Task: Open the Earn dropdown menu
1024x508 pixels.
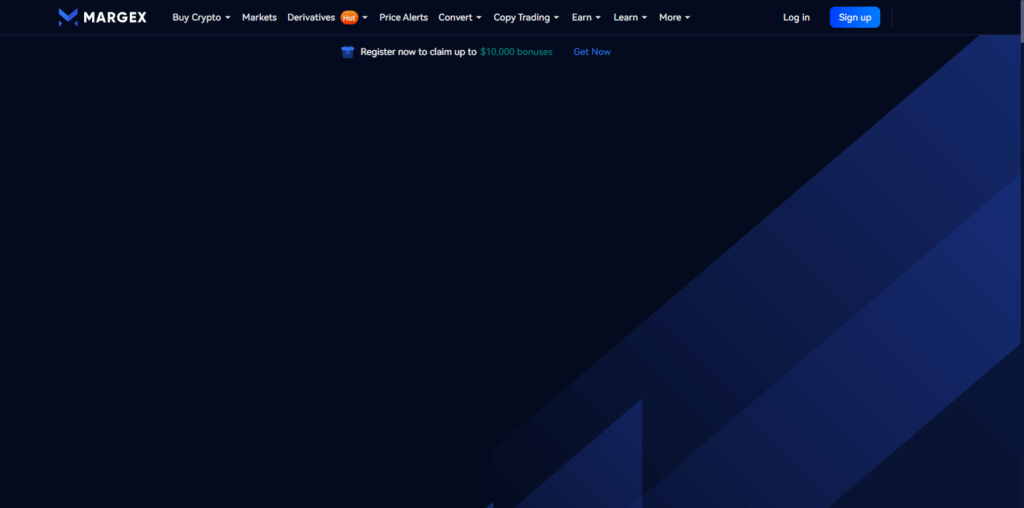Action: 586,17
